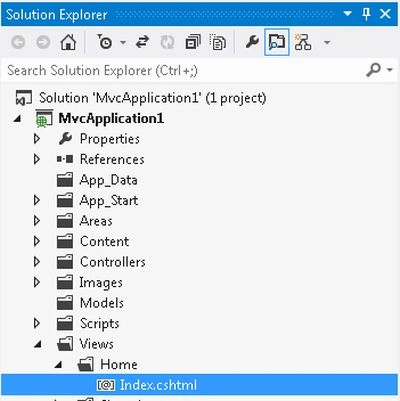Toggle the Preview Selected Items button
This screenshot has height=401, width=400.
pos(277,42)
